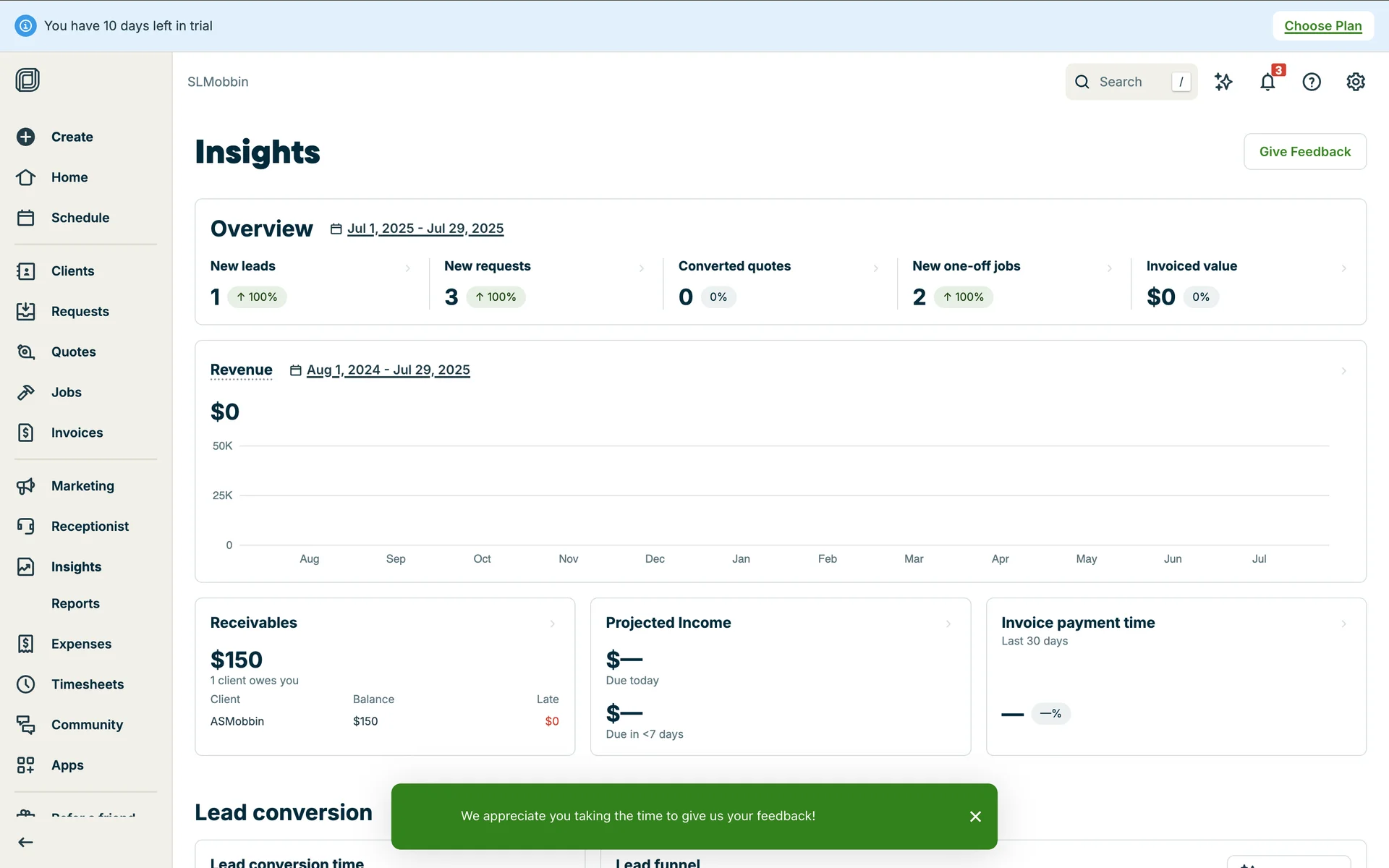
Task: Click the Timesheets clock icon
Action: point(26,684)
